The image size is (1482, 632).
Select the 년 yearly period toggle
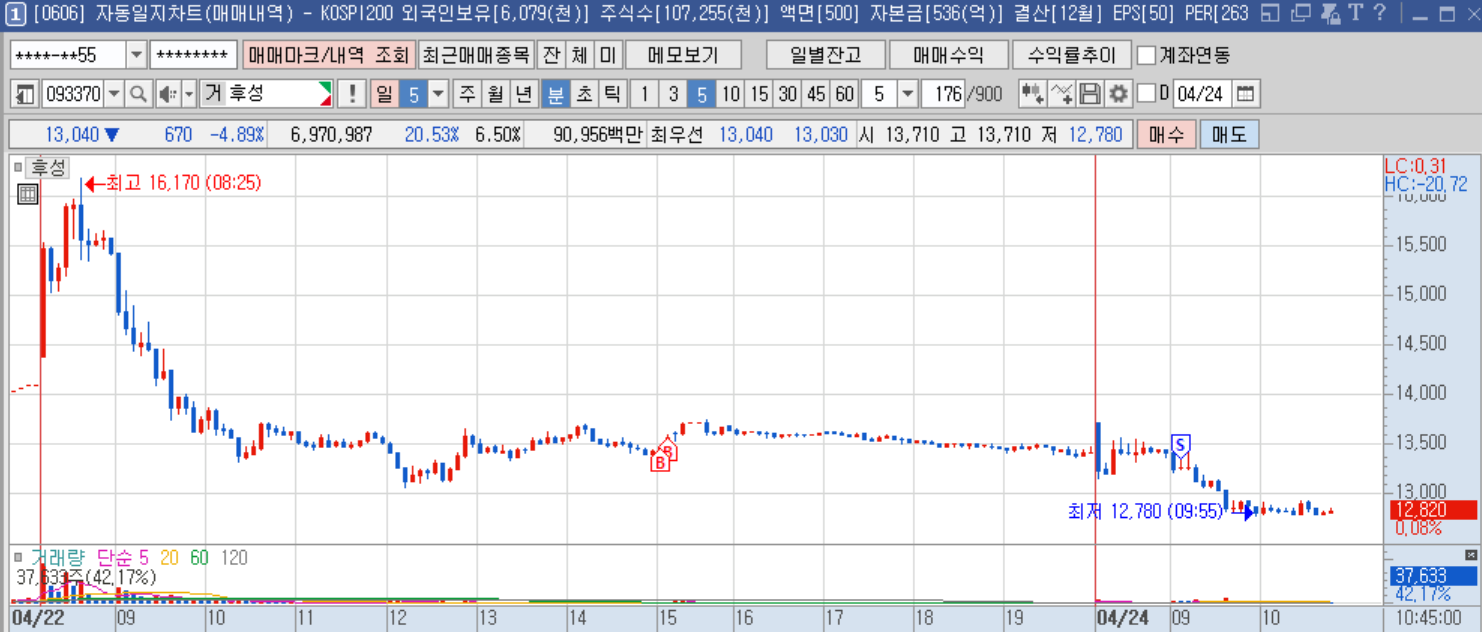[523, 94]
